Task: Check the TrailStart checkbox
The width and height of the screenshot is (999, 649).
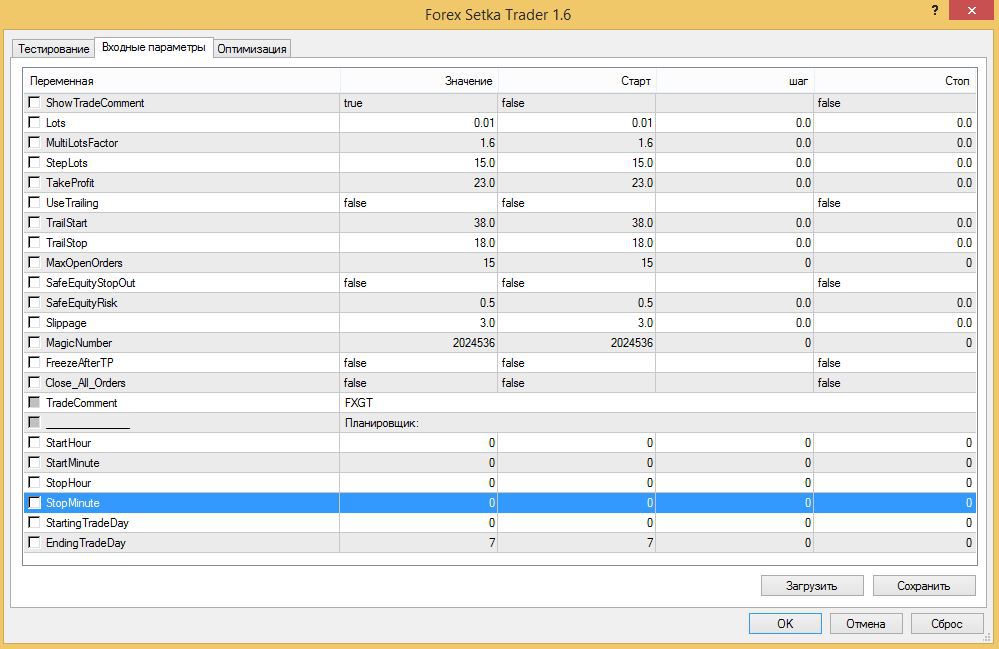Action: point(34,222)
